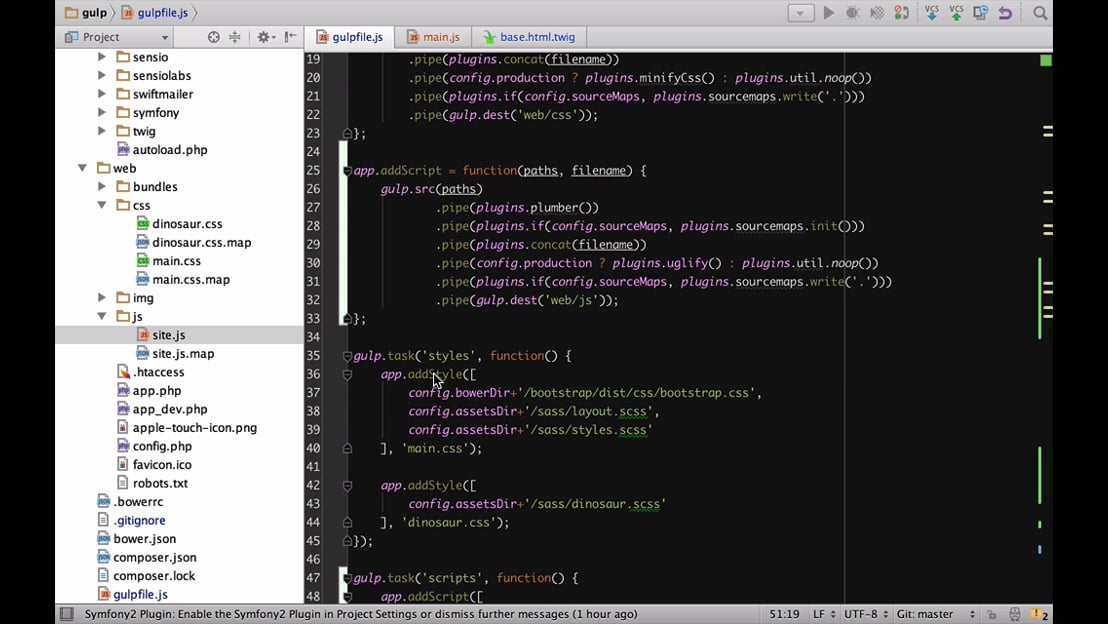Expand the sensiolabs folder
This screenshot has width=1108, height=624.
coord(102,75)
